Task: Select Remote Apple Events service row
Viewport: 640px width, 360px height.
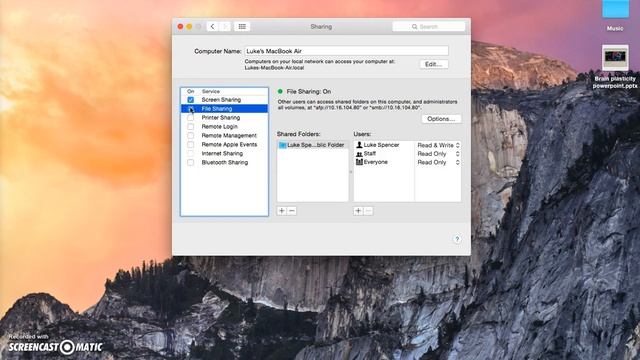Action: pos(224,144)
